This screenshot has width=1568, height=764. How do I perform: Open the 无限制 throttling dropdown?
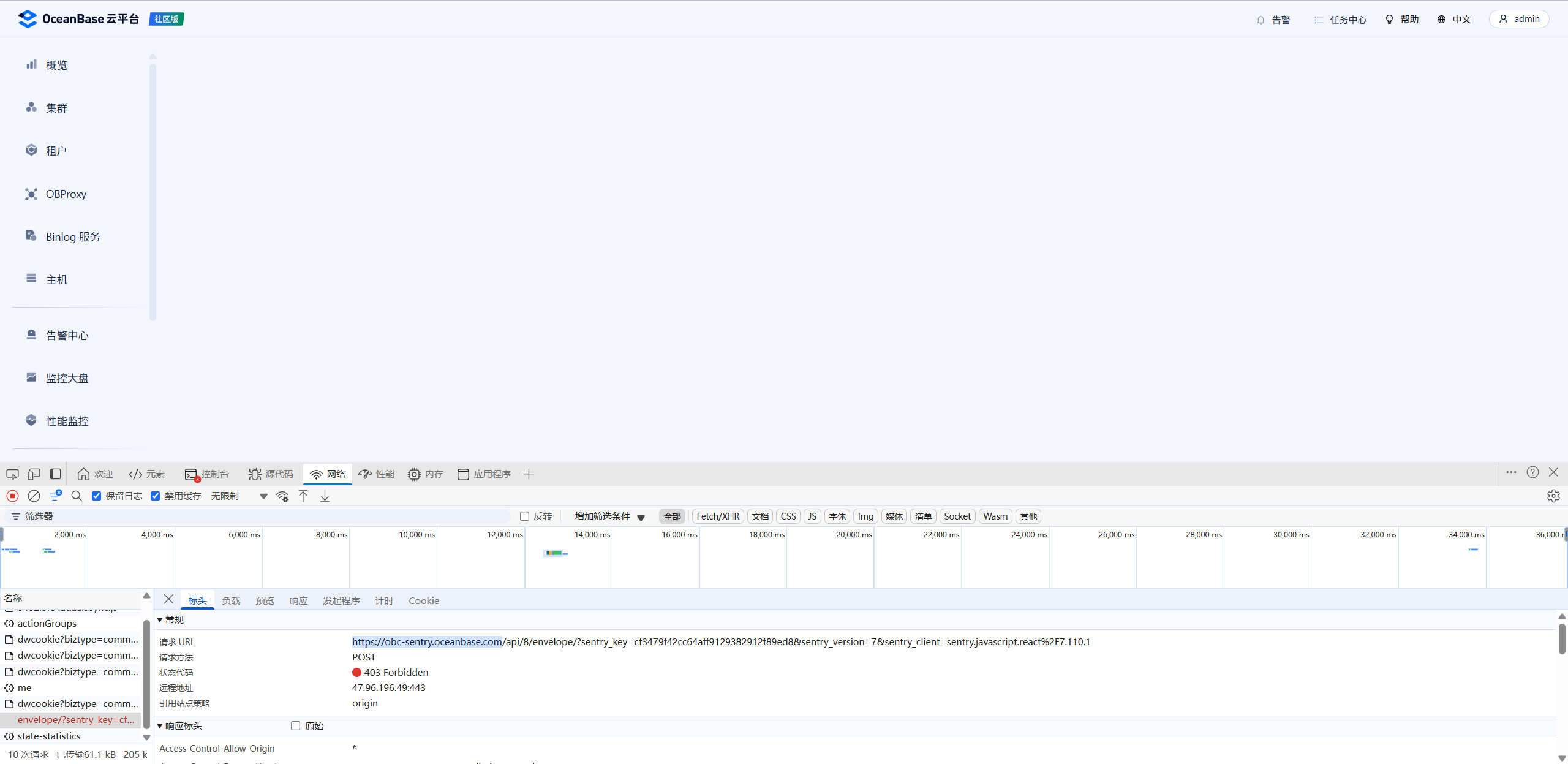[x=239, y=496]
